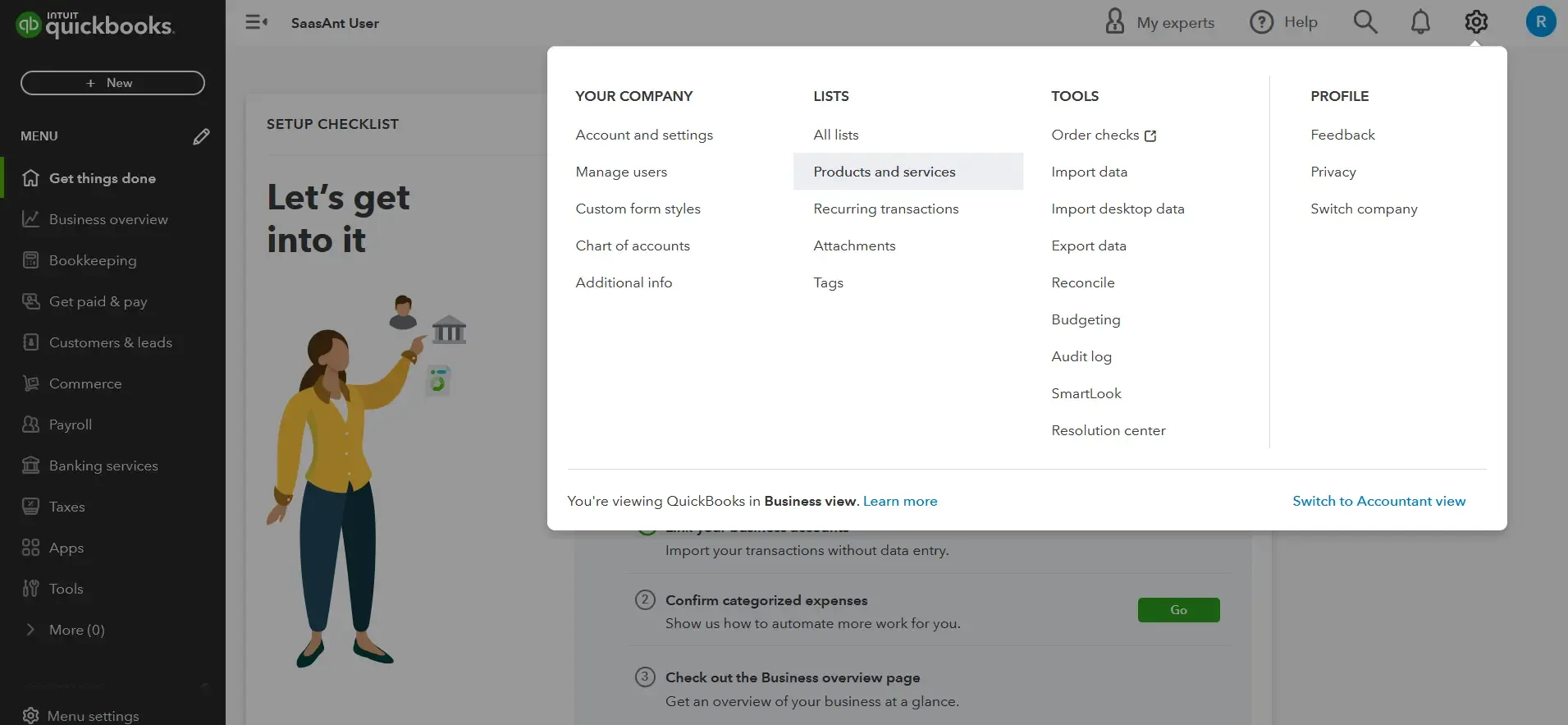Open Attachments list
Screen dimensions: 1568x725
(x=854, y=245)
